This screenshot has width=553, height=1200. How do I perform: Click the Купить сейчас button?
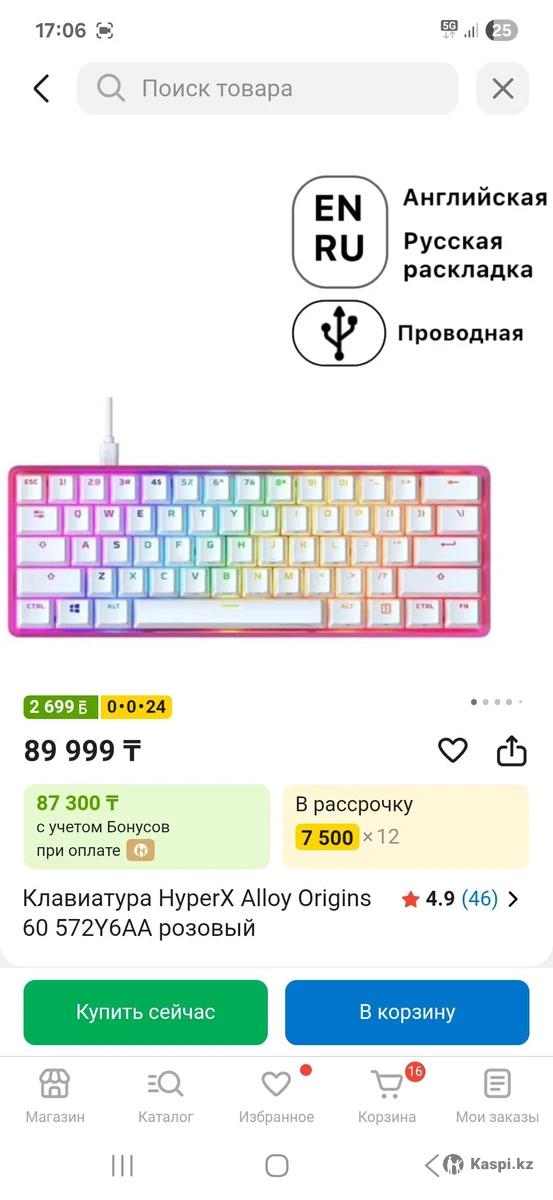[x=146, y=1012]
